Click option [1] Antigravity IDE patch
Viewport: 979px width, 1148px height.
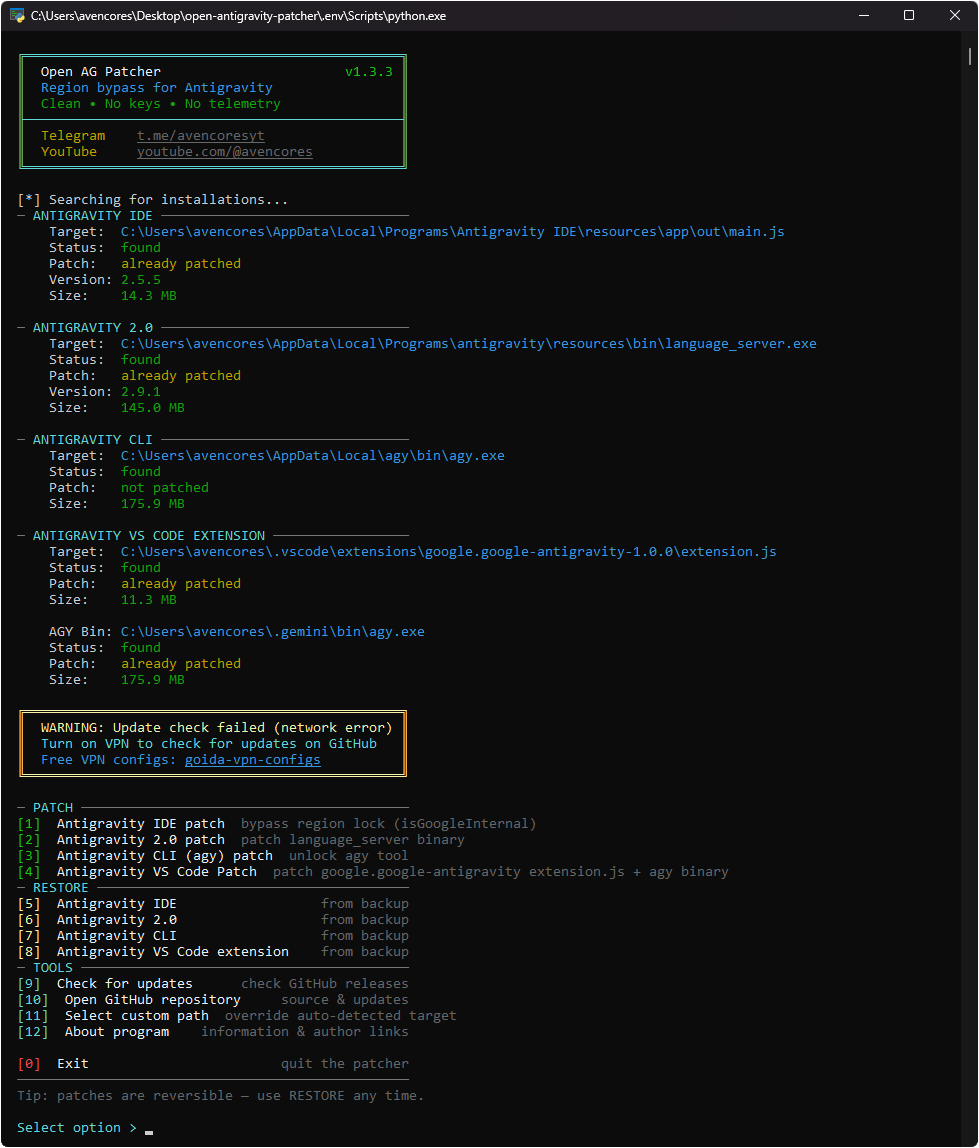click(x=122, y=824)
